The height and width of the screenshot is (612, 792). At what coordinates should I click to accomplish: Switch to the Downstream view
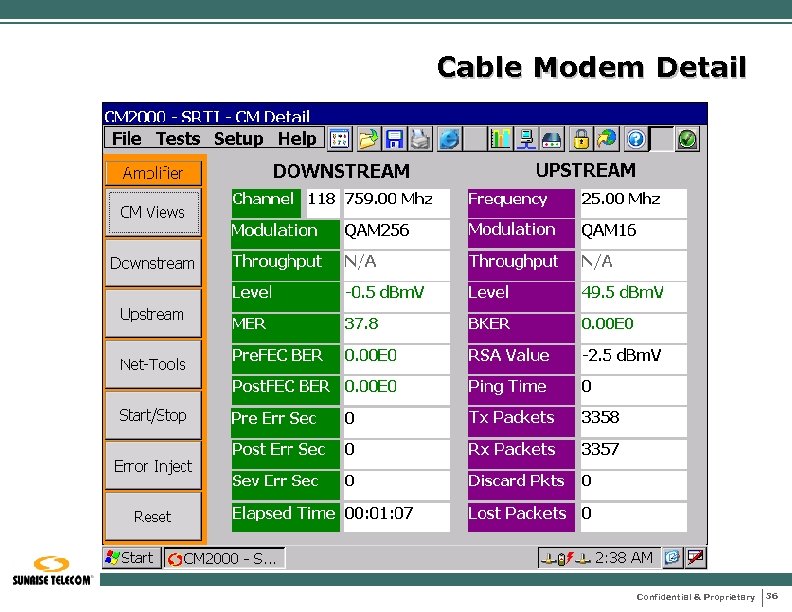pyautogui.click(x=154, y=263)
